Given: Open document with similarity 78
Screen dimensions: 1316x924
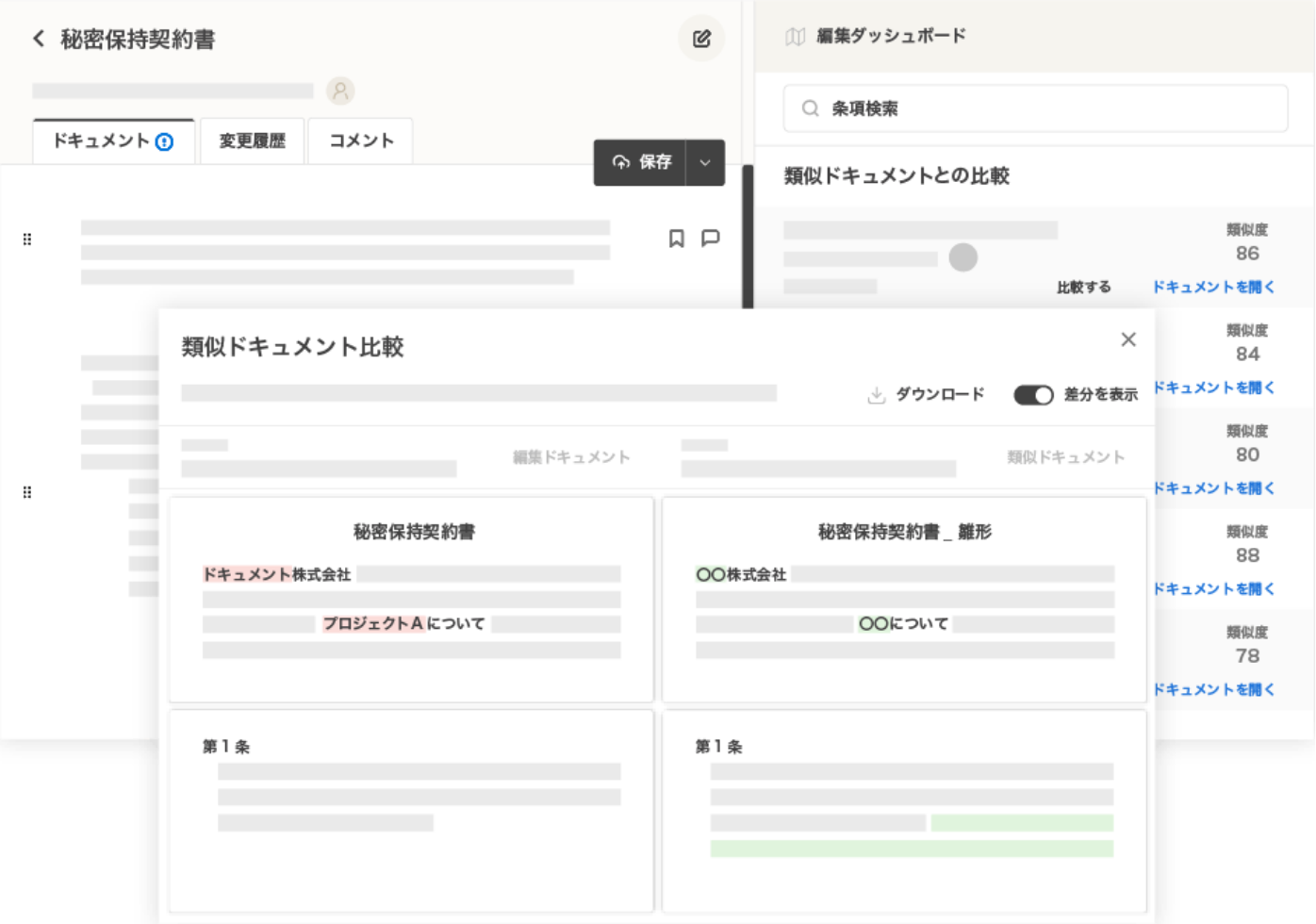Looking at the screenshot, I should (1213, 689).
